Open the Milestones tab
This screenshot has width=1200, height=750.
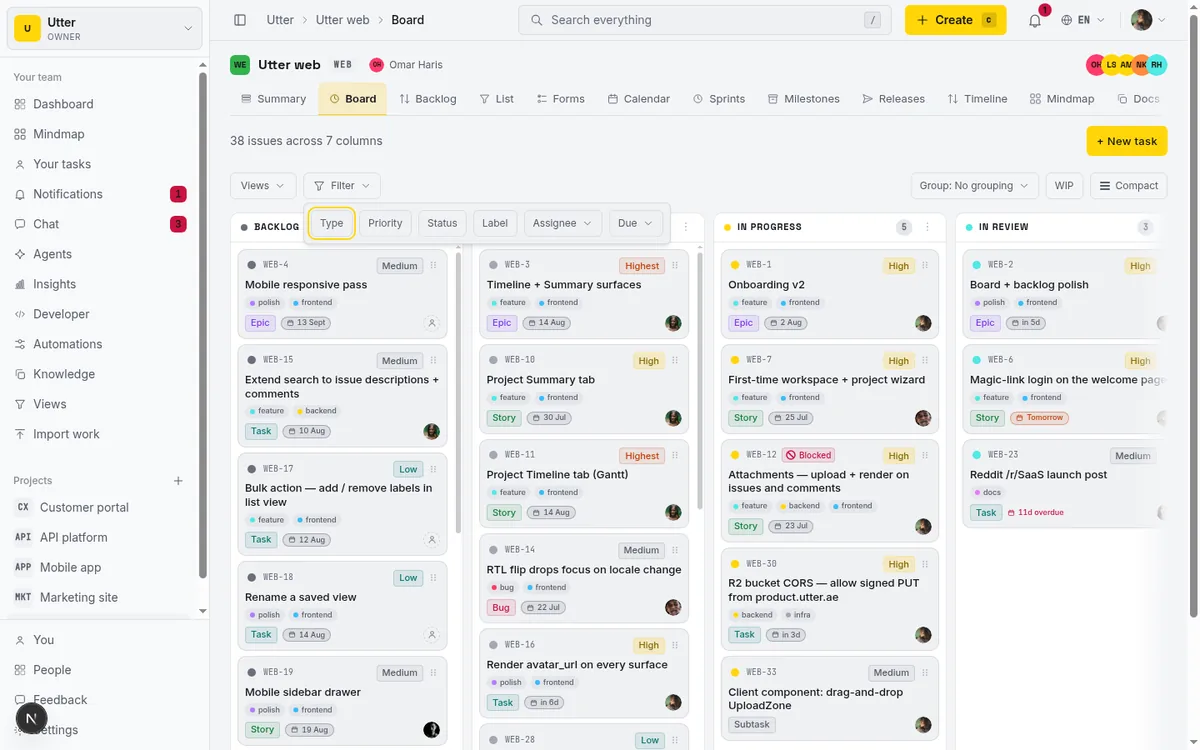[x=803, y=99]
